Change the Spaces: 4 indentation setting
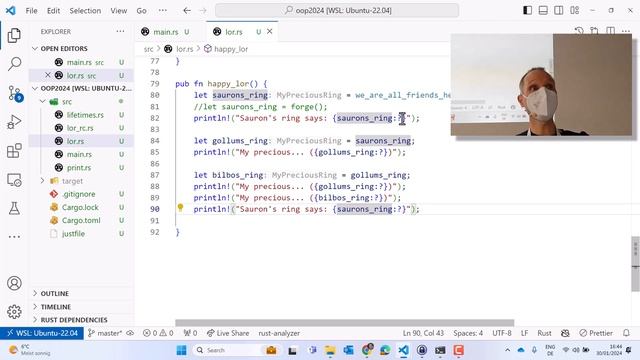 pos(468,333)
